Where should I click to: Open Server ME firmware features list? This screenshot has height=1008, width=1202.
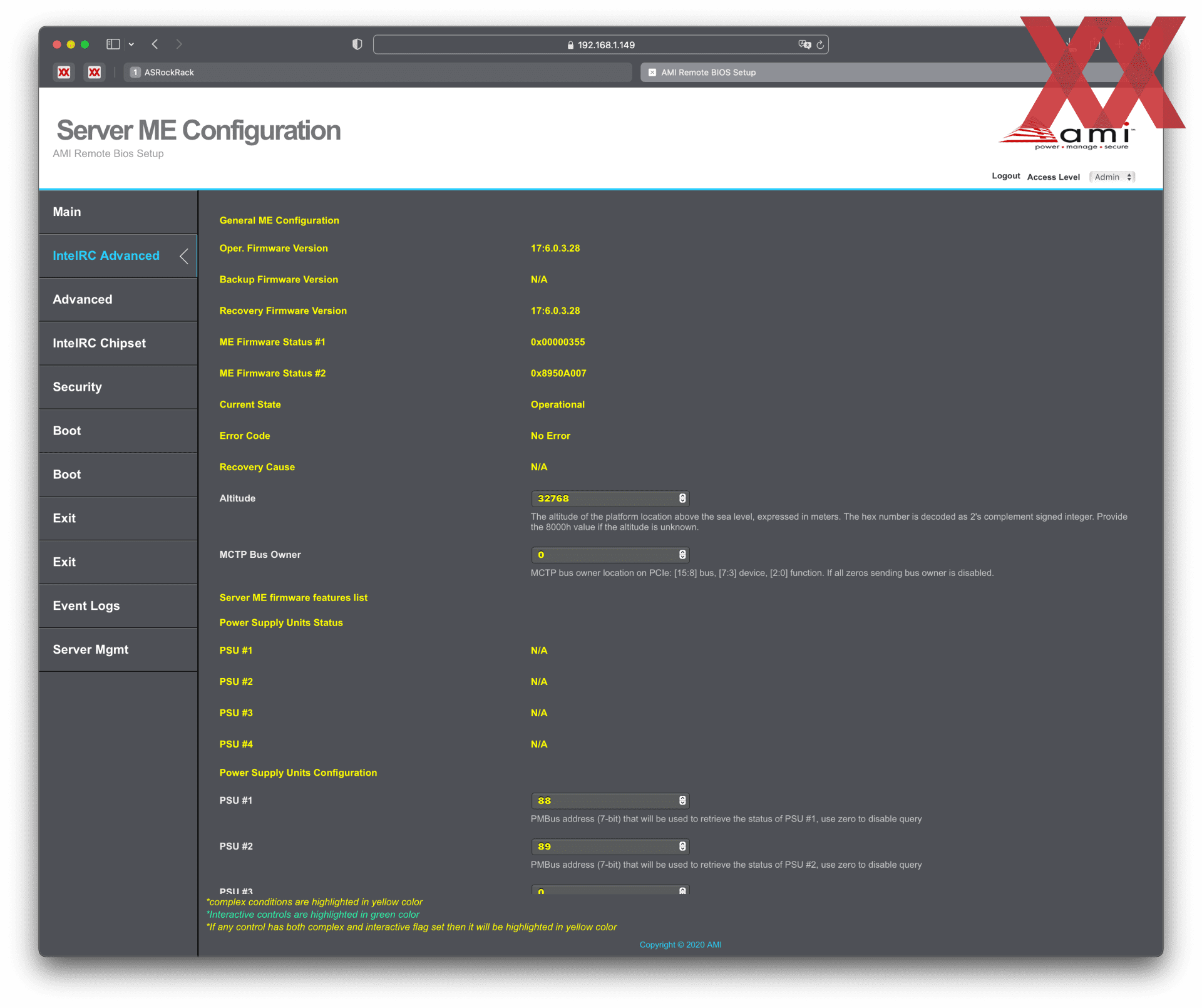pos(293,598)
